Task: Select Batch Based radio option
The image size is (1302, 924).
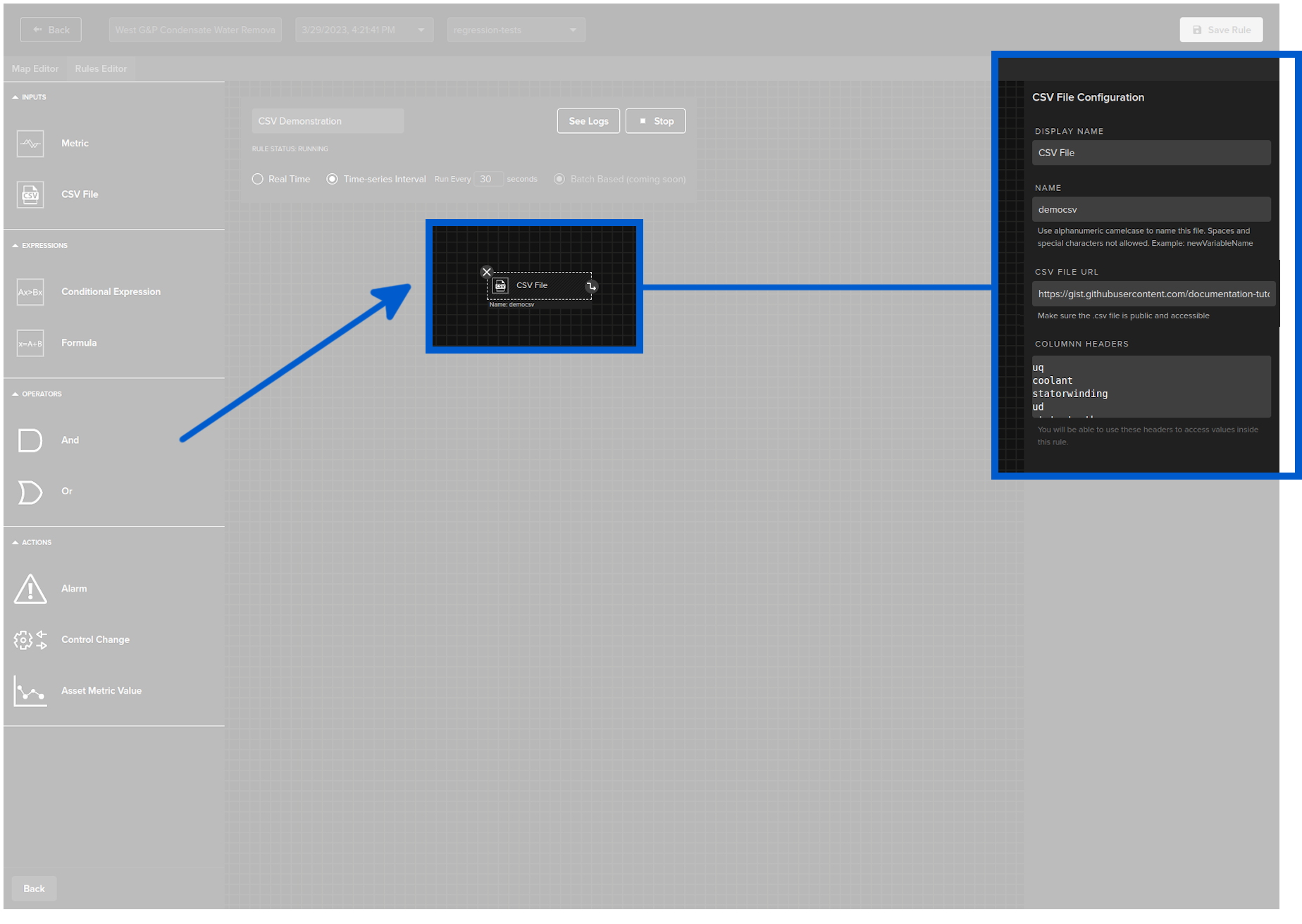Action: 559,180
